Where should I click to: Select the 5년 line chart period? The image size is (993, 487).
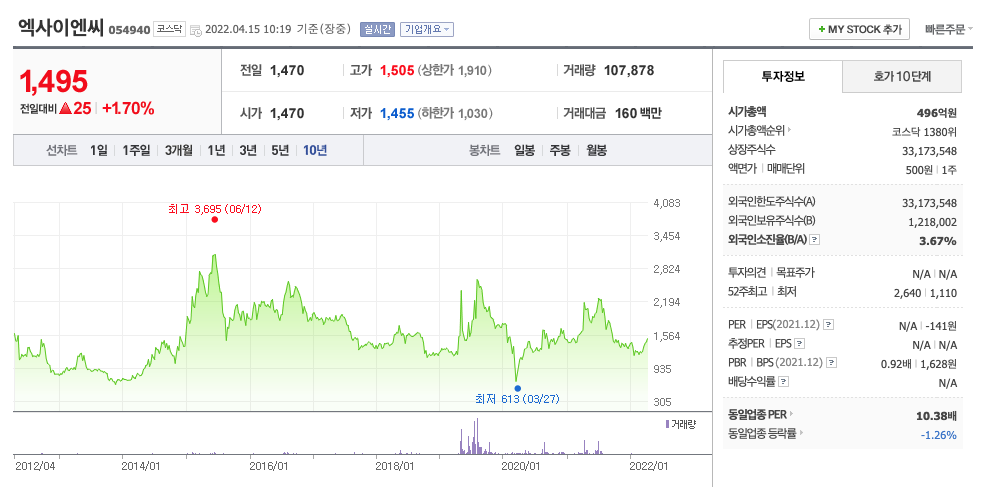[280, 151]
